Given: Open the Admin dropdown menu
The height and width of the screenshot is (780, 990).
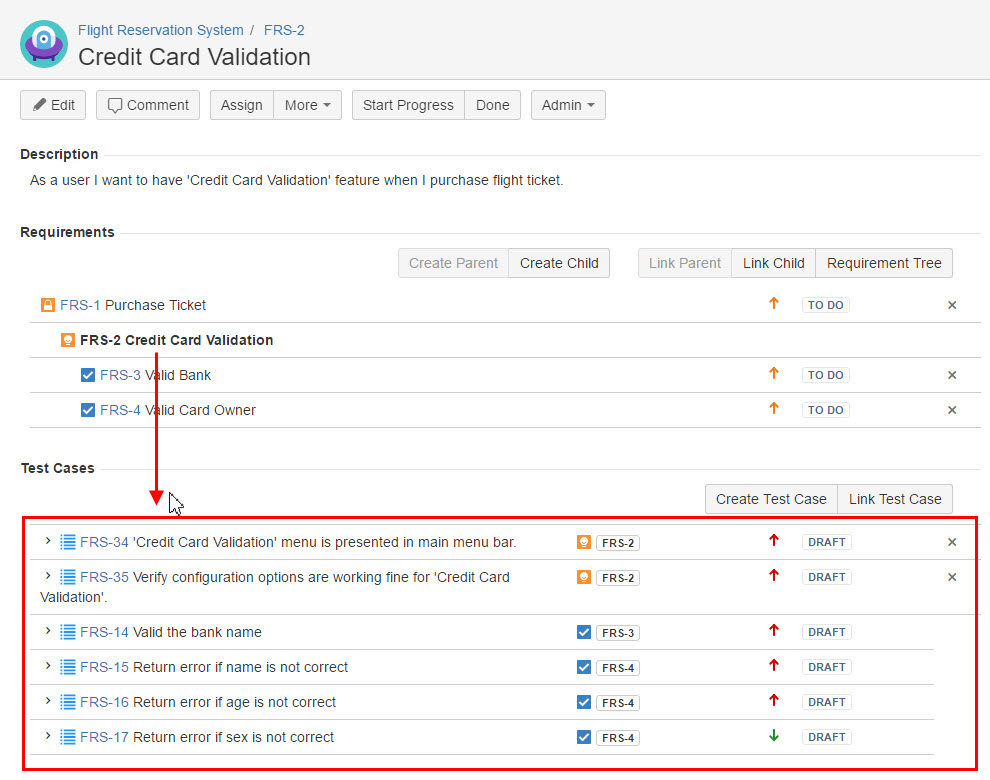Looking at the screenshot, I should click(567, 105).
